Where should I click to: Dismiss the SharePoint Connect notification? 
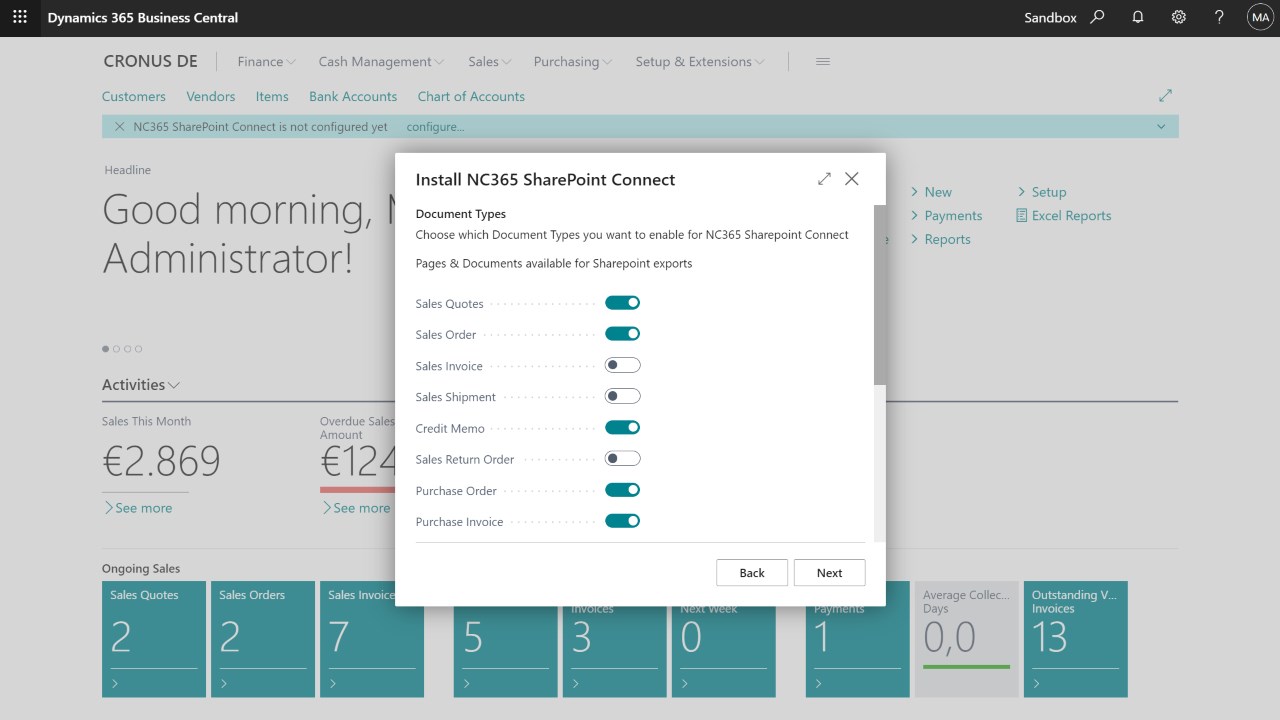coord(120,127)
